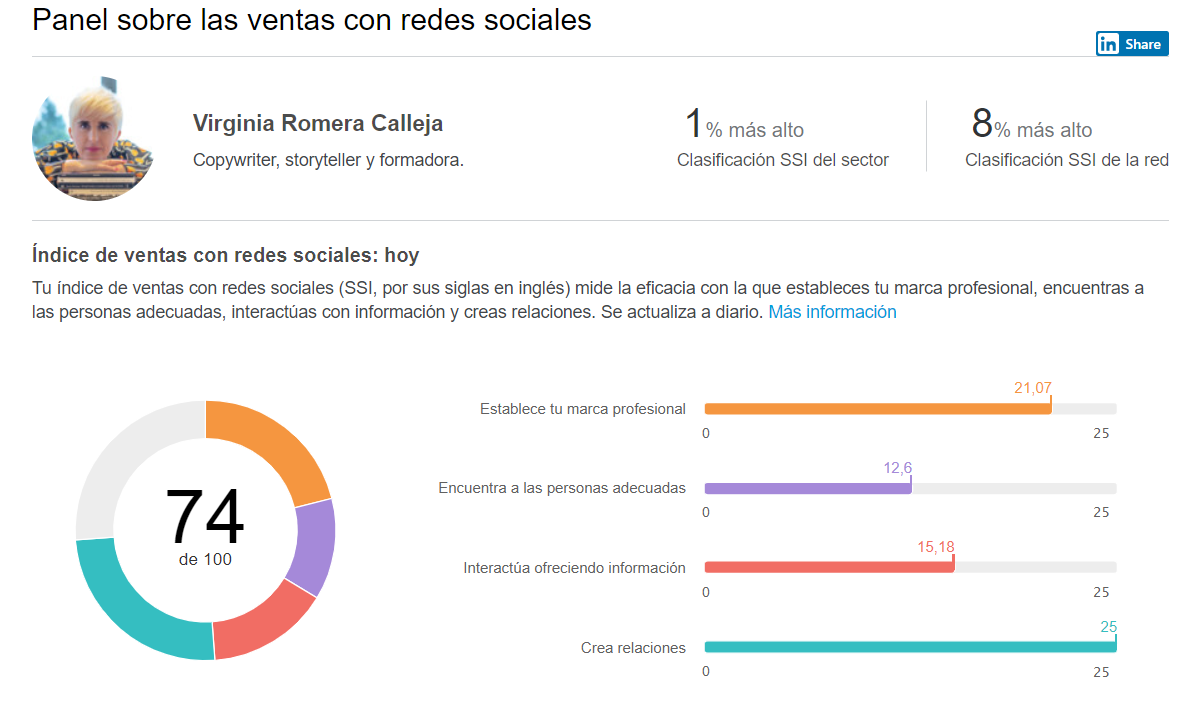Image resolution: width=1189 pixels, height=707 pixels.
Task: Click the orange 'Establece tu marca profesional' bar
Action: point(877,409)
